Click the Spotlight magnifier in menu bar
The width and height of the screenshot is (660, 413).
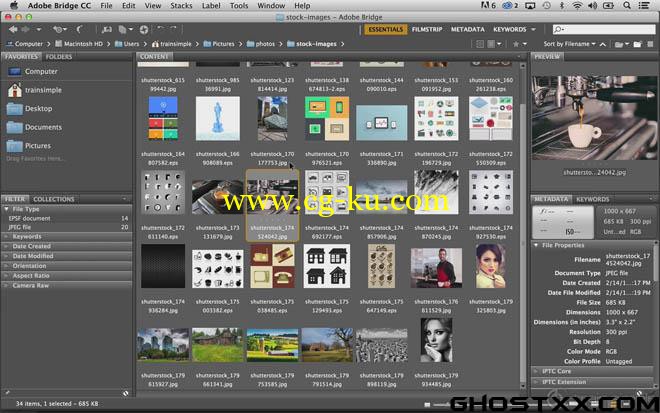click(627, 5)
